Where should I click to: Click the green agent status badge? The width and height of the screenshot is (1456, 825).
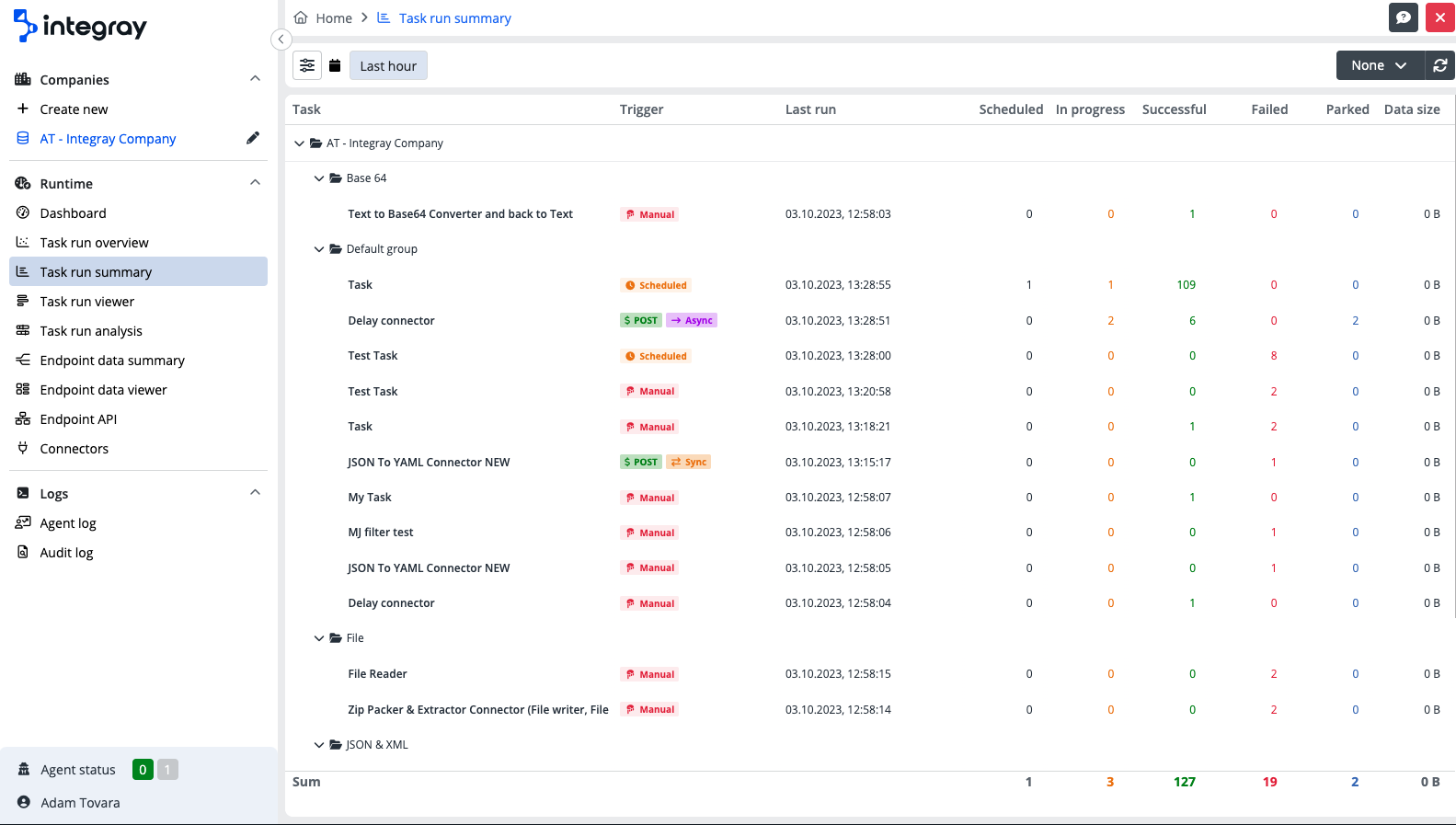143,770
